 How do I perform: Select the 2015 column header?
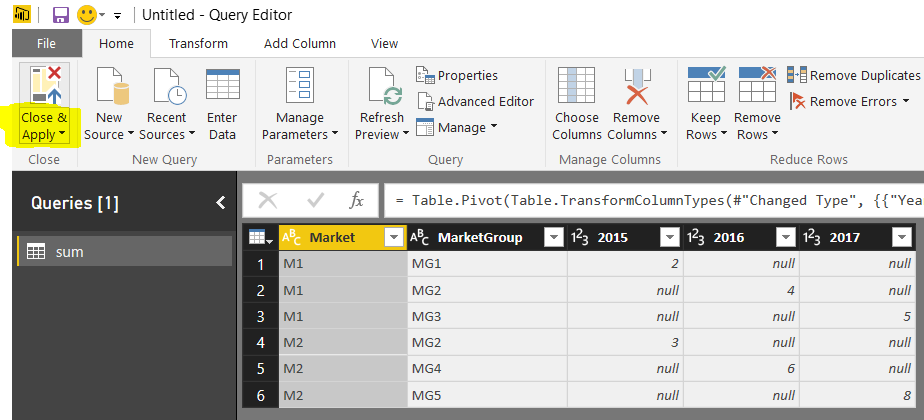coord(625,237)
